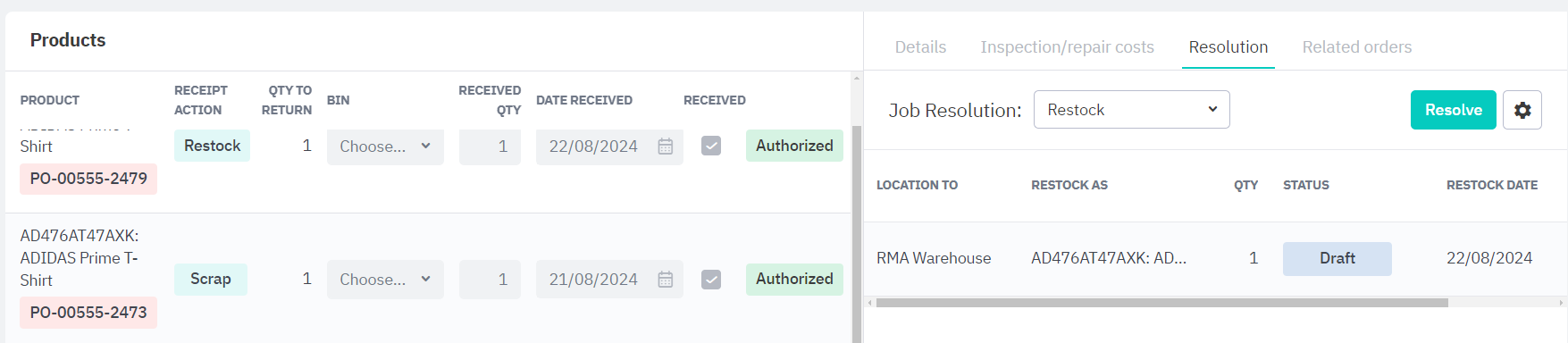Click the Draft status badge

click(x=1337, y=259)
